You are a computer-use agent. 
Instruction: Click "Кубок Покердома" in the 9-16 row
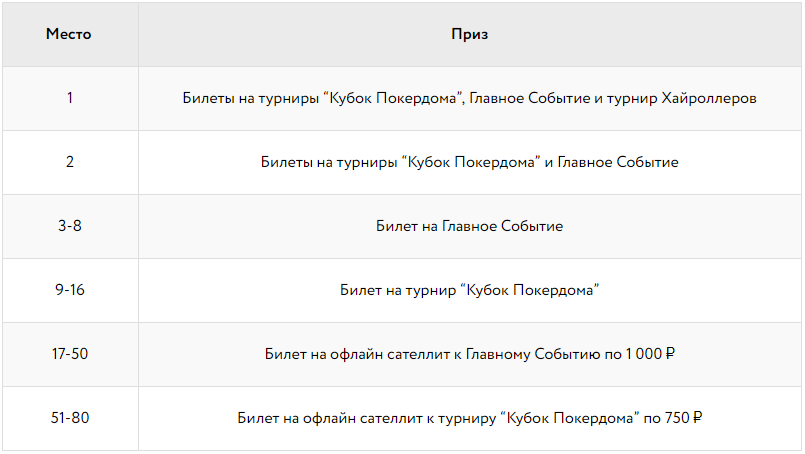pyautogui.click(x=531, y=290)
